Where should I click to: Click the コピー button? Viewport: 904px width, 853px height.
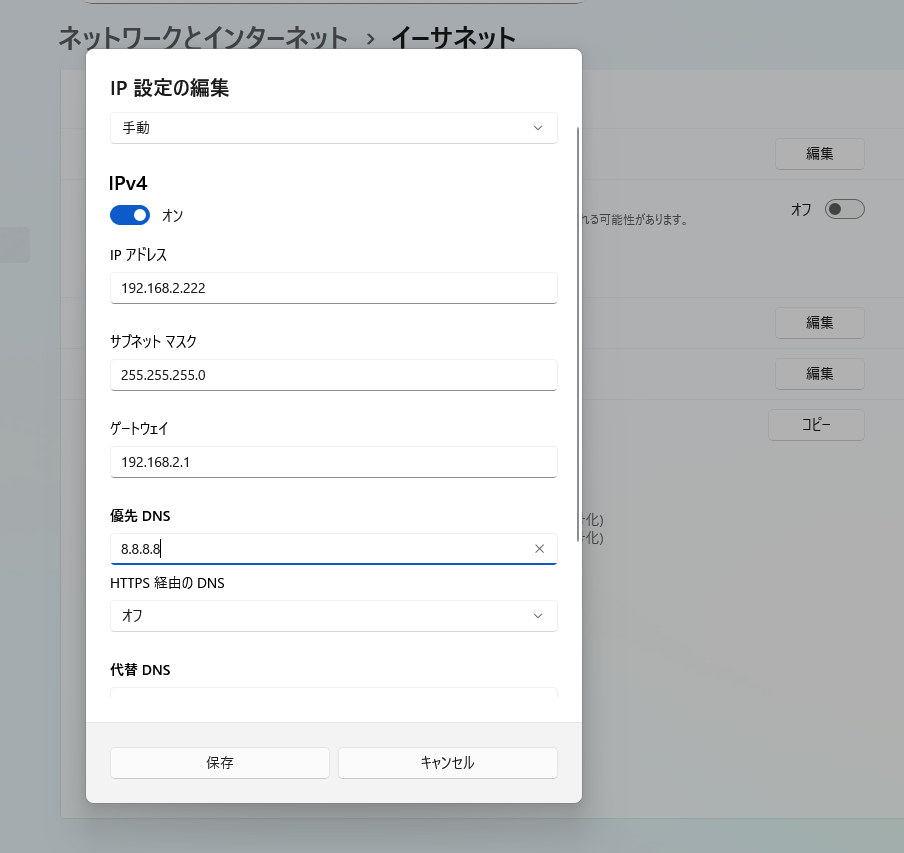(x=816, y=425)
